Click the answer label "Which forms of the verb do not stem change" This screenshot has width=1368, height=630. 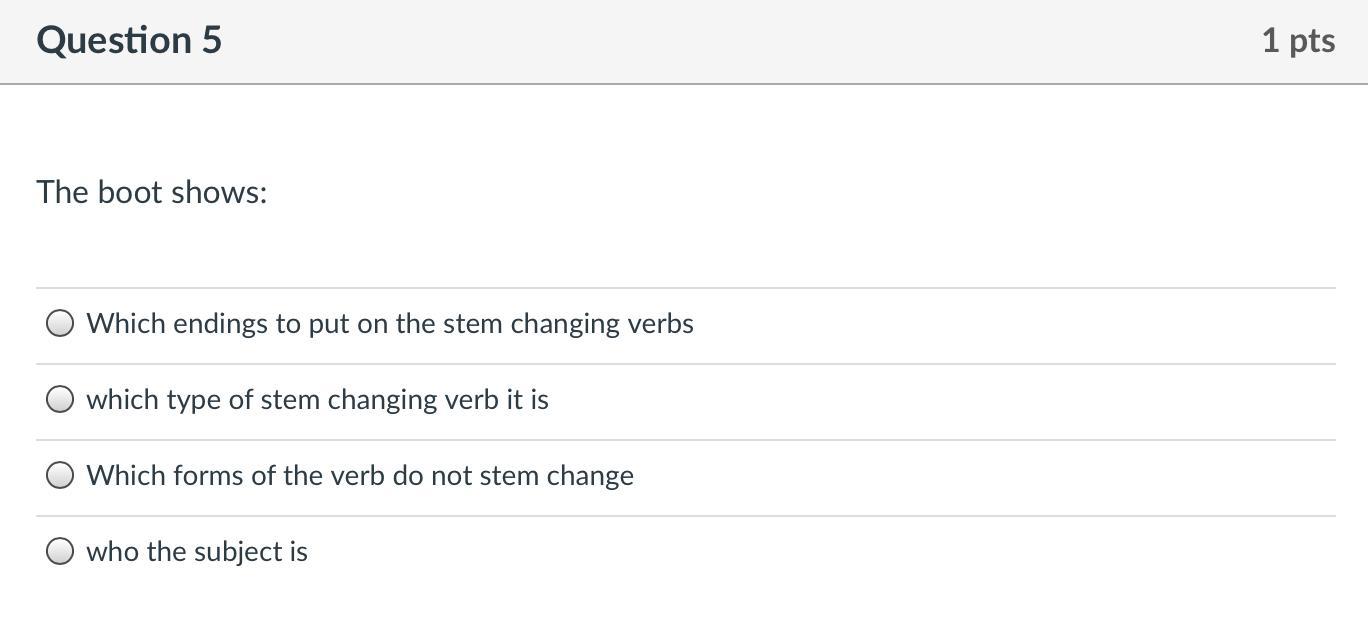pos(359,476)
